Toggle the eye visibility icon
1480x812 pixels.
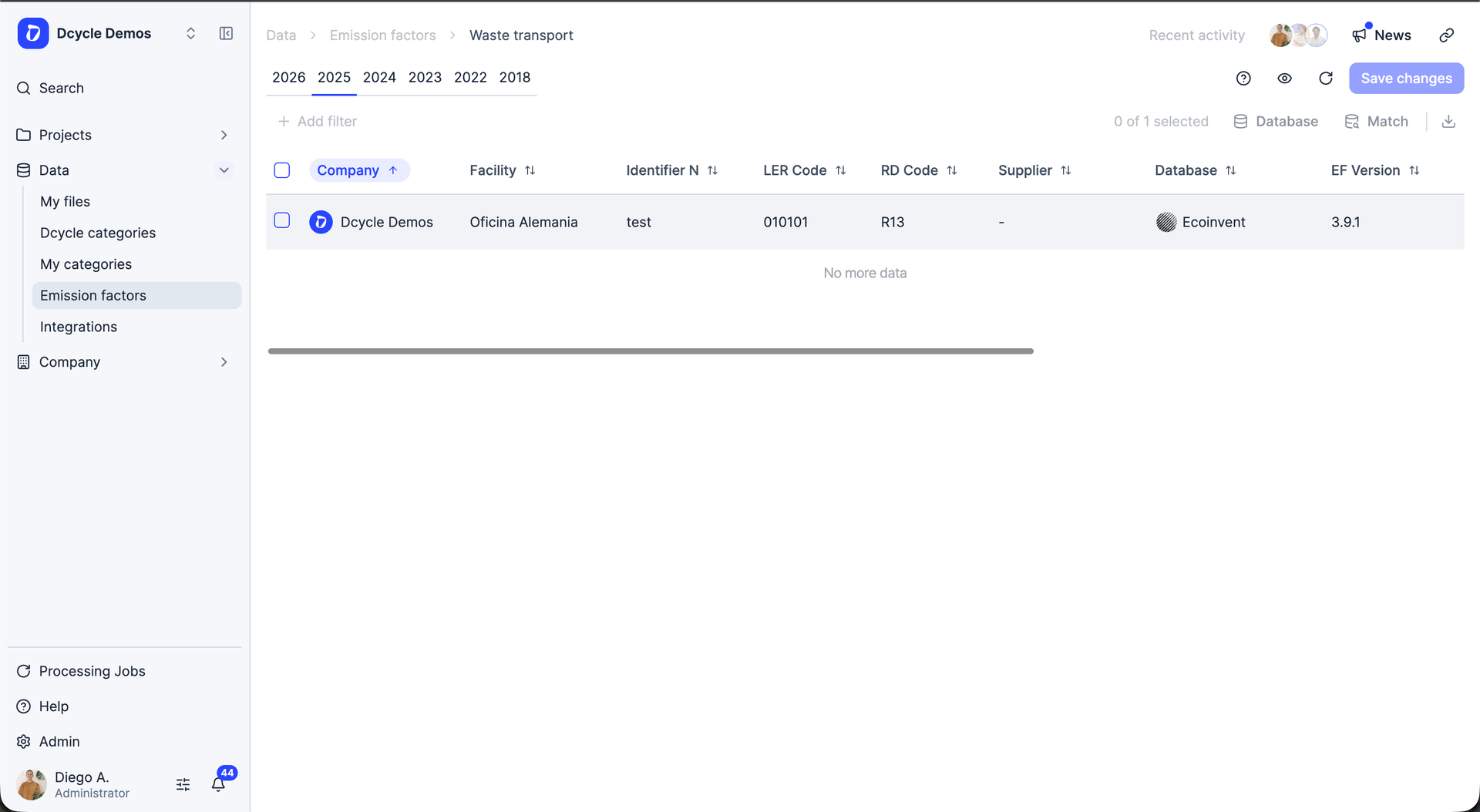(x=1284, y=79)
